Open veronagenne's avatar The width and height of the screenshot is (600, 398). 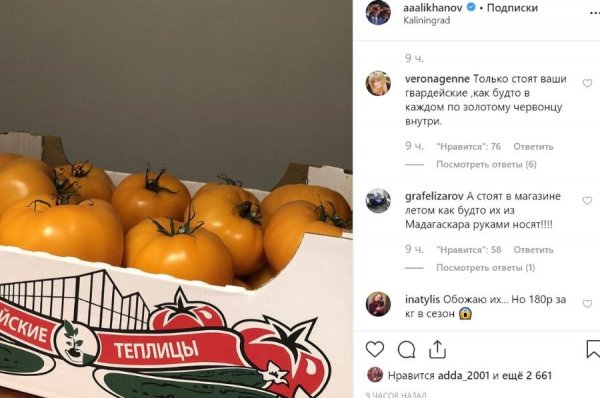tap(378, 83)
